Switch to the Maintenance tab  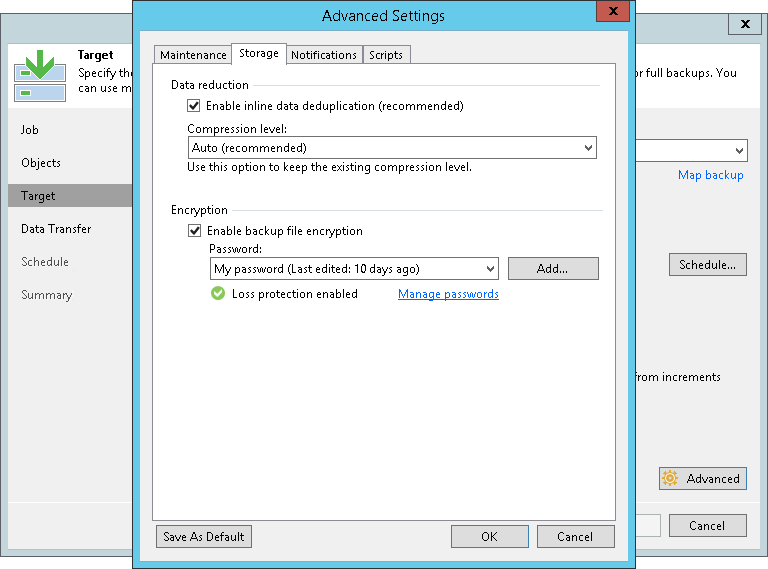pyautogui.click(x=193, y=55)
